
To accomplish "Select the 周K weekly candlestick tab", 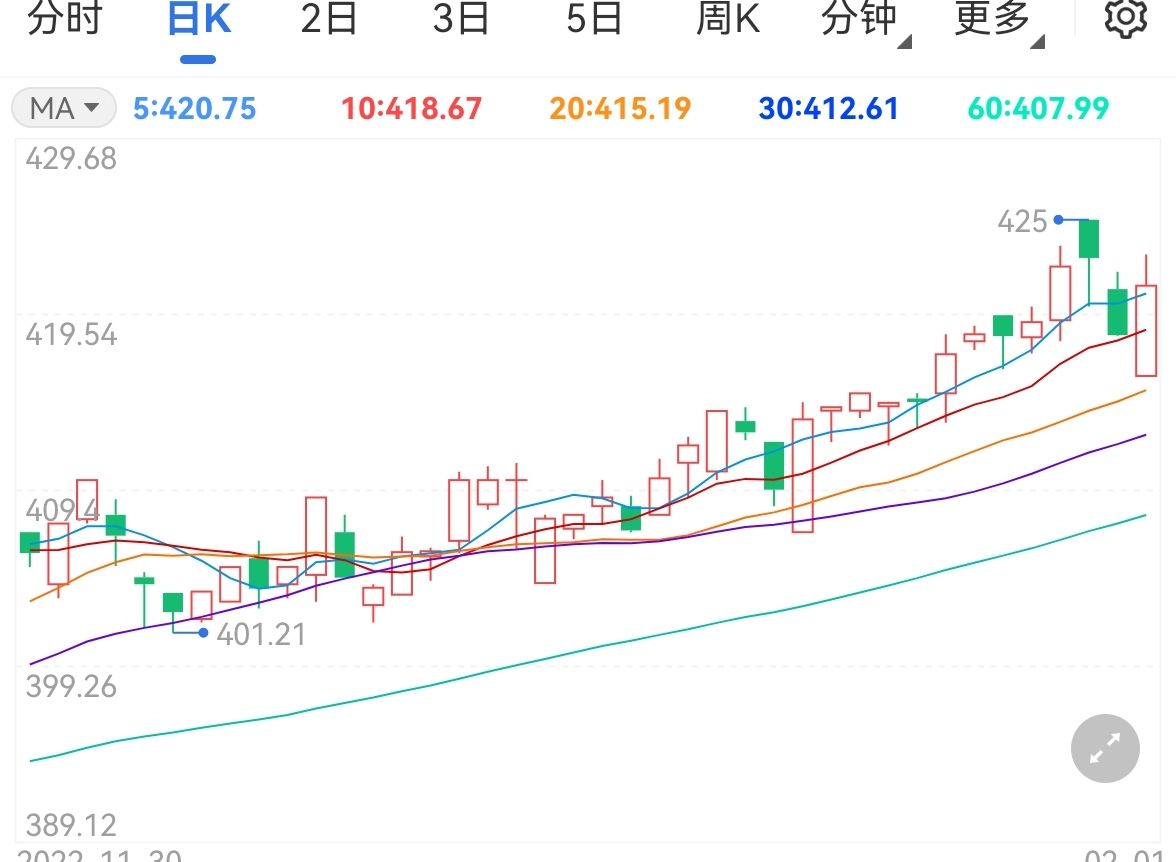I will pos(728,18).
